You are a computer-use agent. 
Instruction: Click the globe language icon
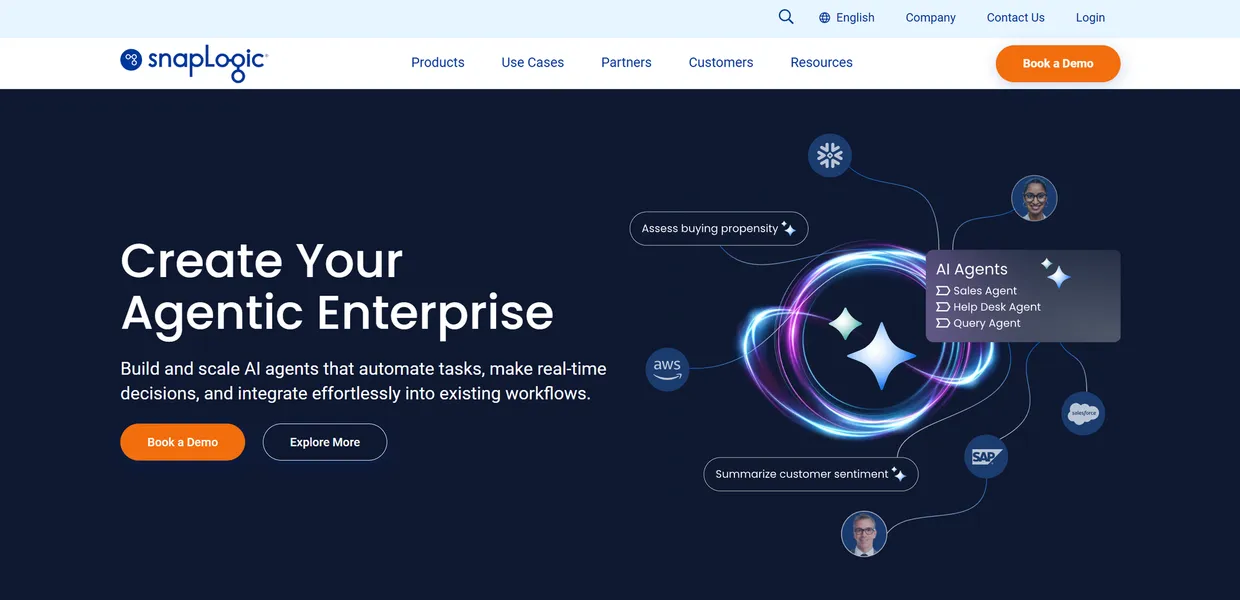tap(824, 18)
